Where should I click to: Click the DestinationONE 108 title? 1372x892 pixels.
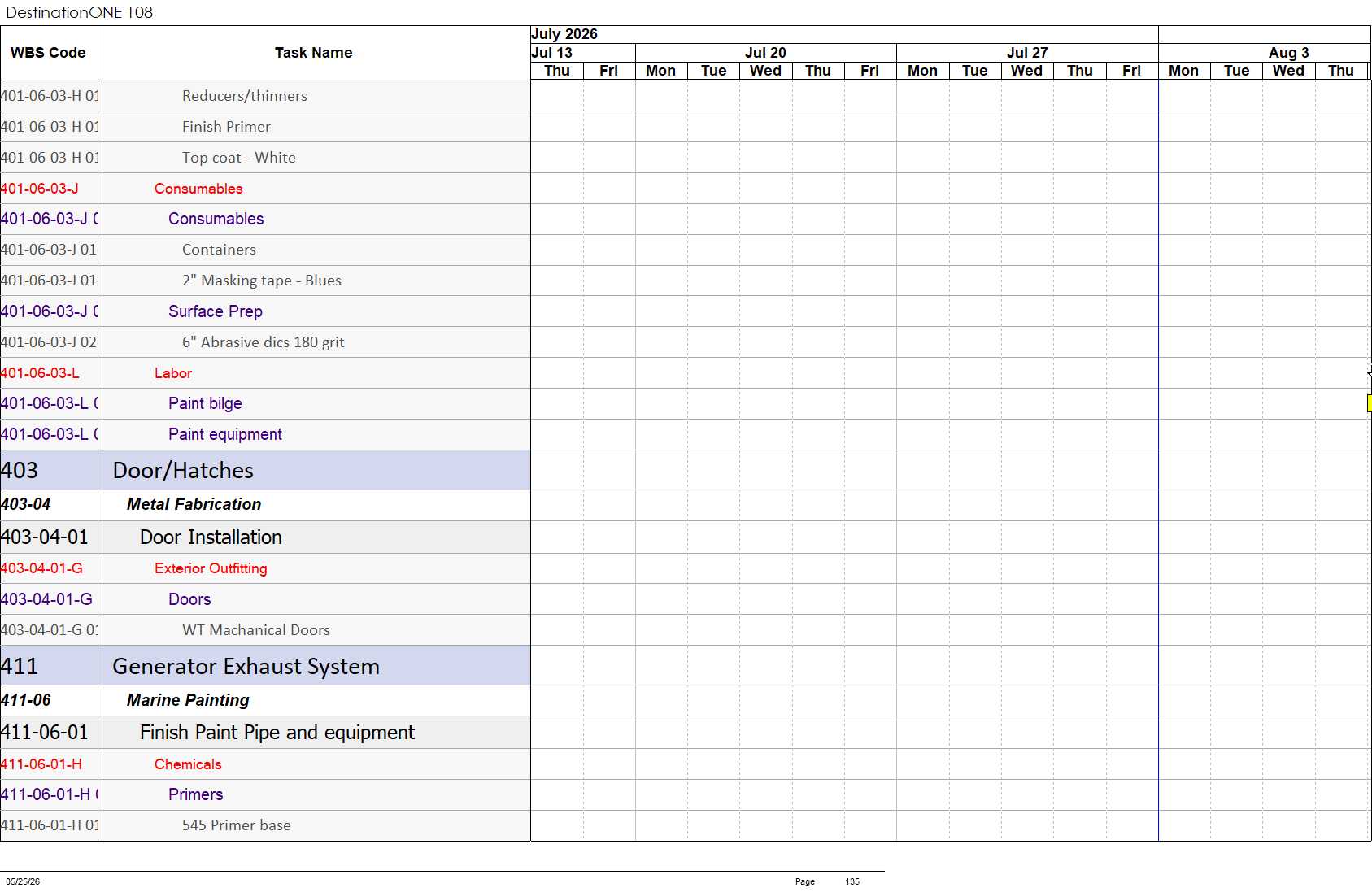(79, 12)
